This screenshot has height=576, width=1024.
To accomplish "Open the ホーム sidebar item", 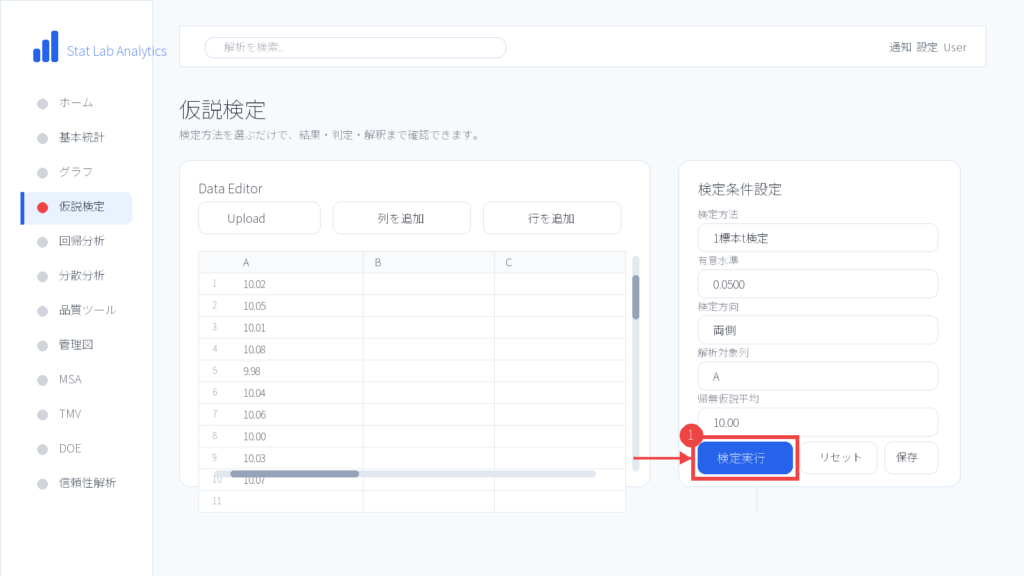I will tap(76, 103).
